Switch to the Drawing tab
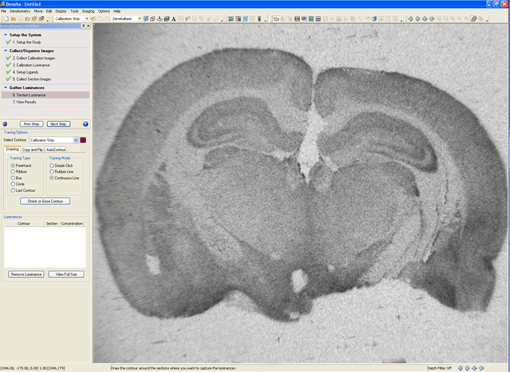 coord(12,149)
